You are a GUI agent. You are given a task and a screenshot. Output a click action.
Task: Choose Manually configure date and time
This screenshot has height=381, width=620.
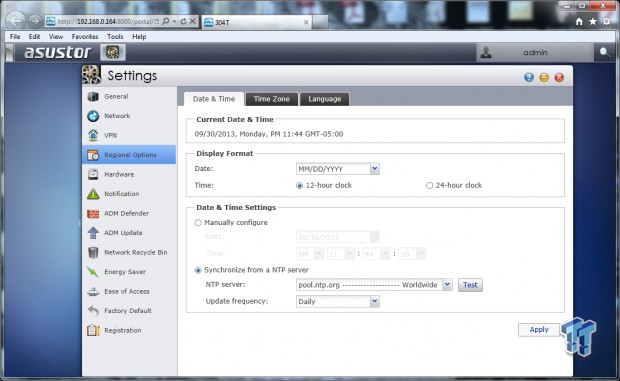198,223
